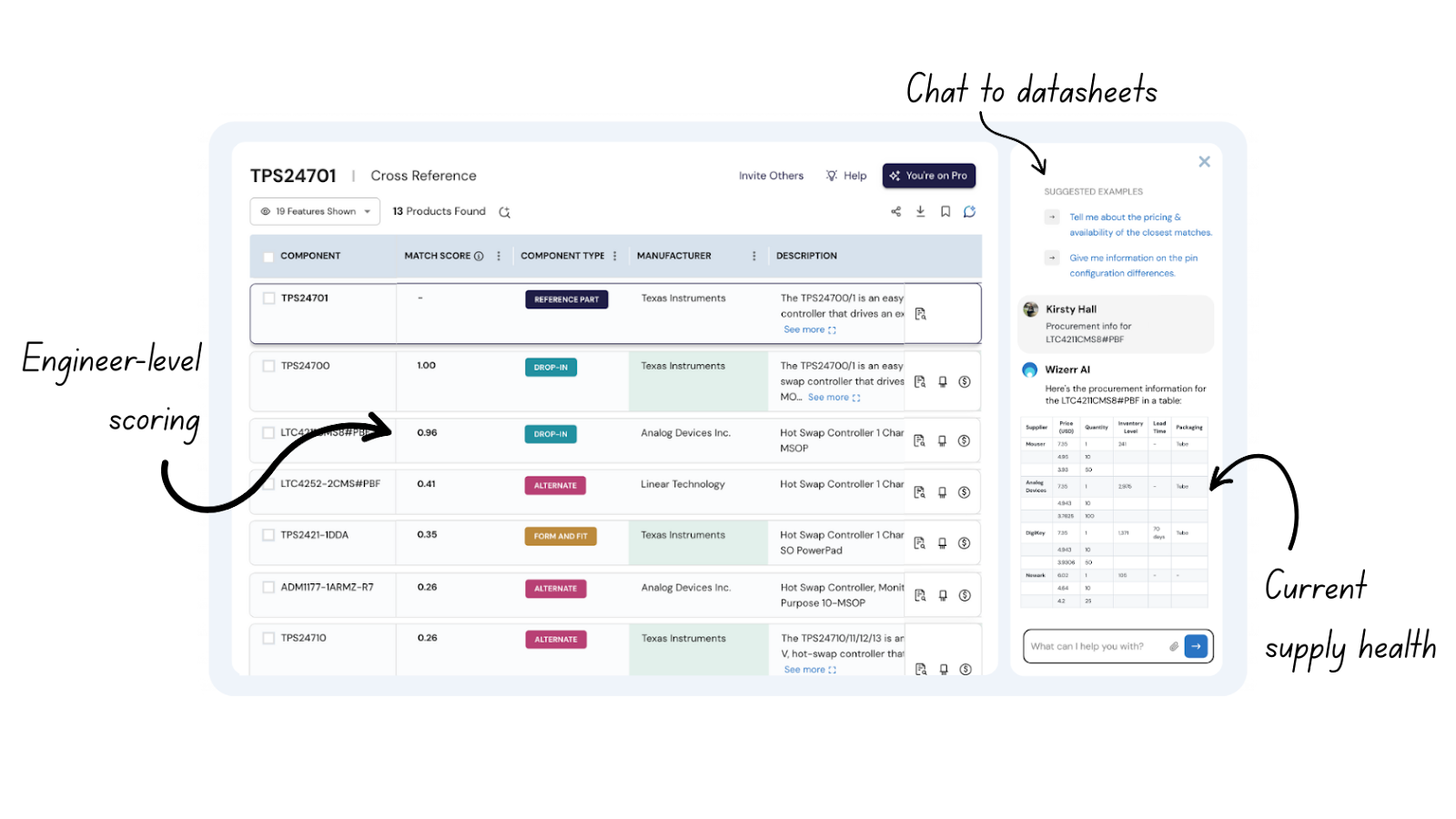Click the Cross Reference heading
Image resolution: width=1456 pixels, height=819 pixels.
point(423,176)
